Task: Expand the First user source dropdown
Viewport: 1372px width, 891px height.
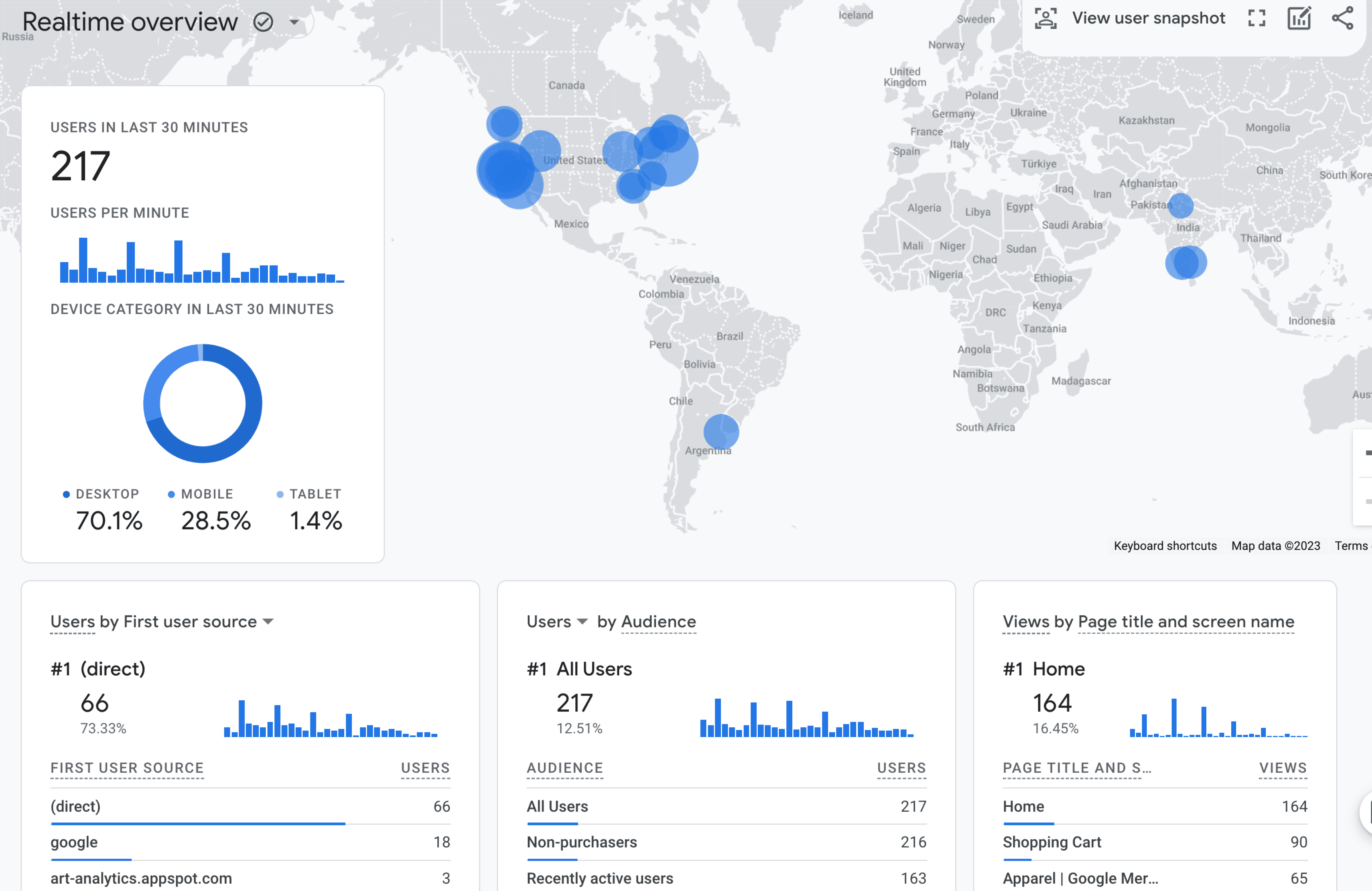Action: pyautogui.click(x=268, y=621)
